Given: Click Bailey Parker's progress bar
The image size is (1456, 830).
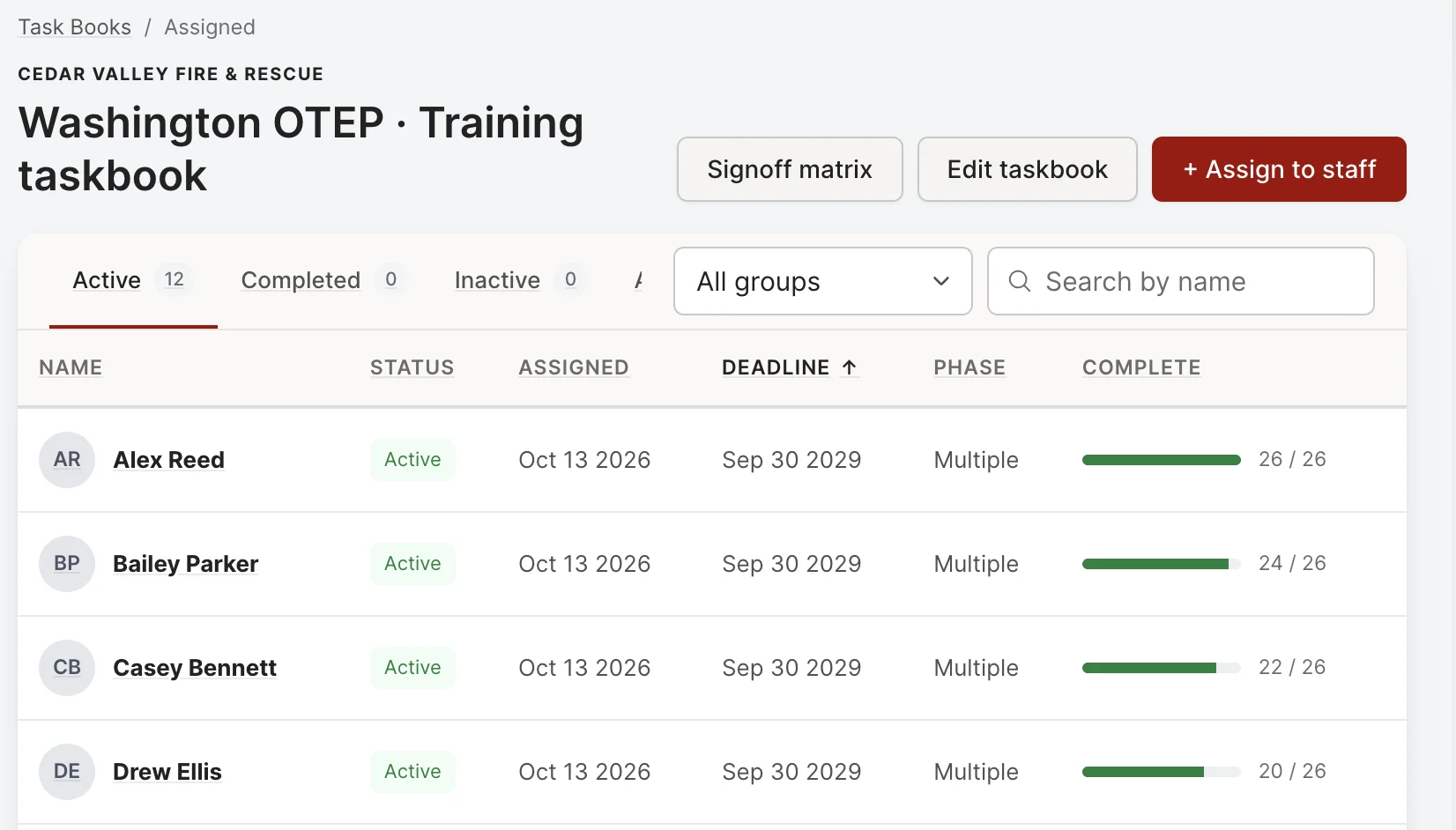Looking at the screenshot, I should (1162, 564).
